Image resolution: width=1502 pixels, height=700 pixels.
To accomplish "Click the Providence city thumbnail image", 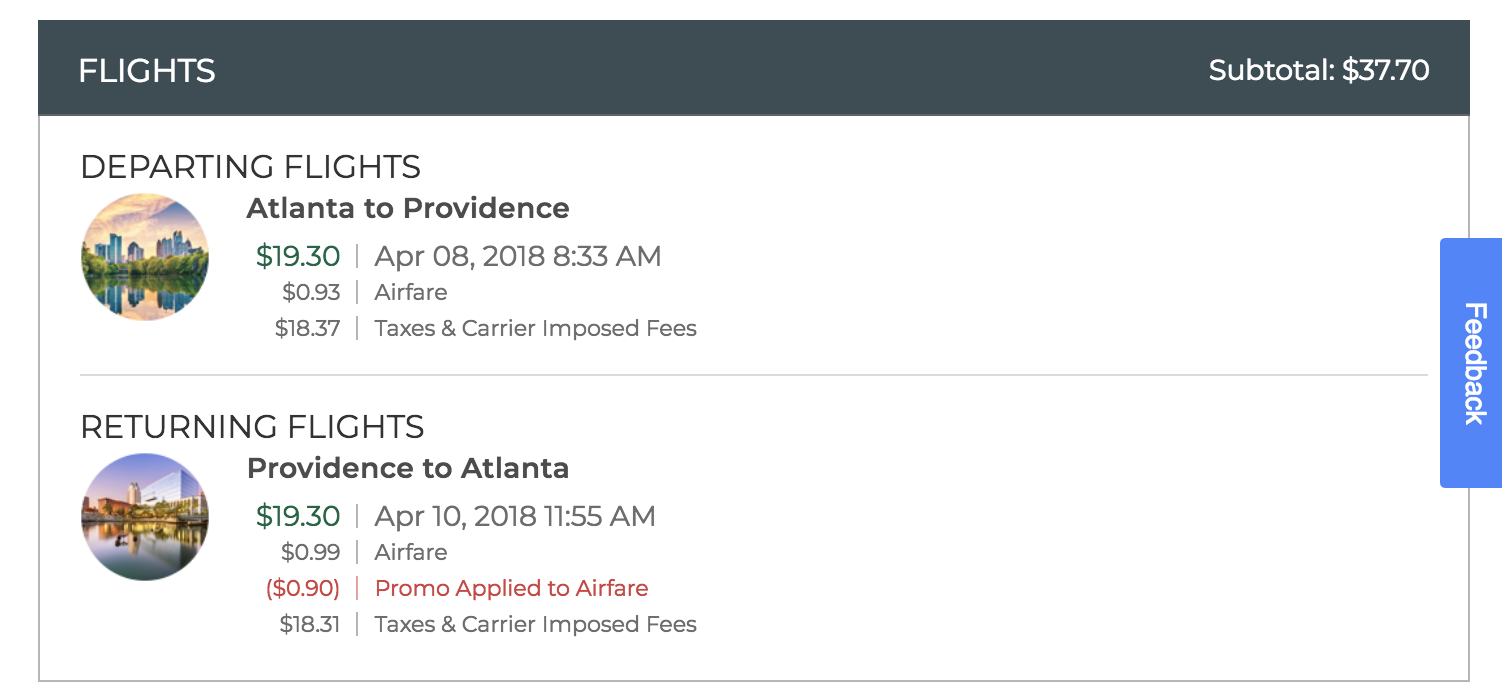I will point(145,517).
